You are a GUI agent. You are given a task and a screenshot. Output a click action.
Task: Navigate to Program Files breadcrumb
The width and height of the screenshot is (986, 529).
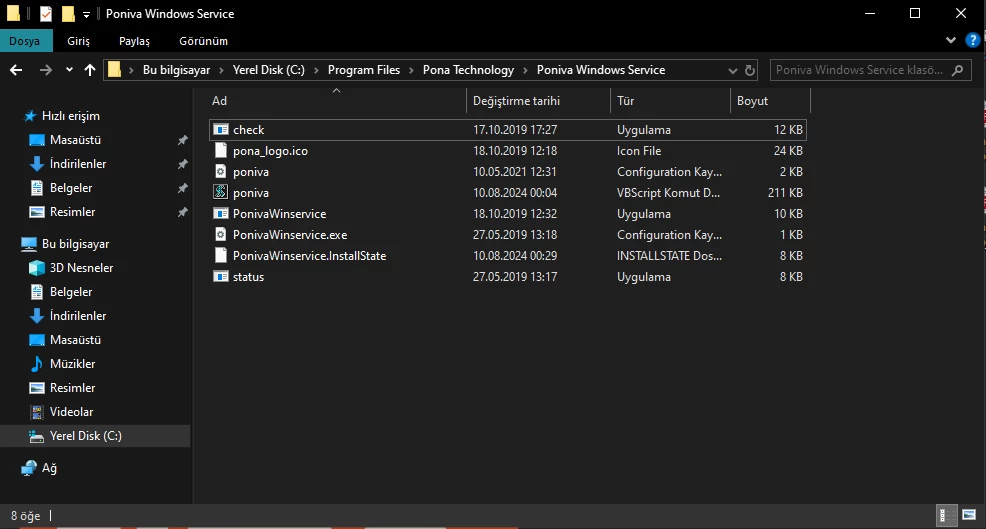[x=363, y=70]
